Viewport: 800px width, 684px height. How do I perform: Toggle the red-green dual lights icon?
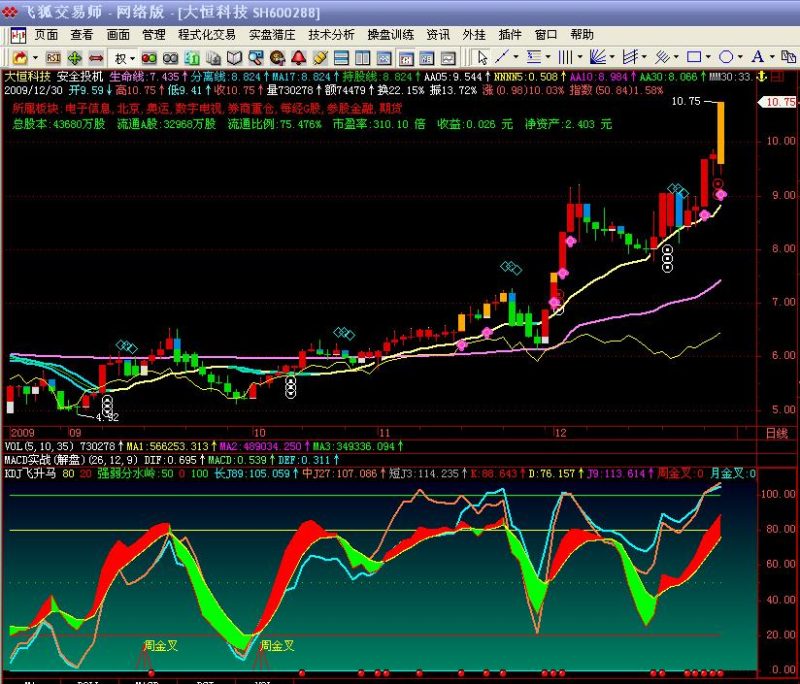pos(149,58)
